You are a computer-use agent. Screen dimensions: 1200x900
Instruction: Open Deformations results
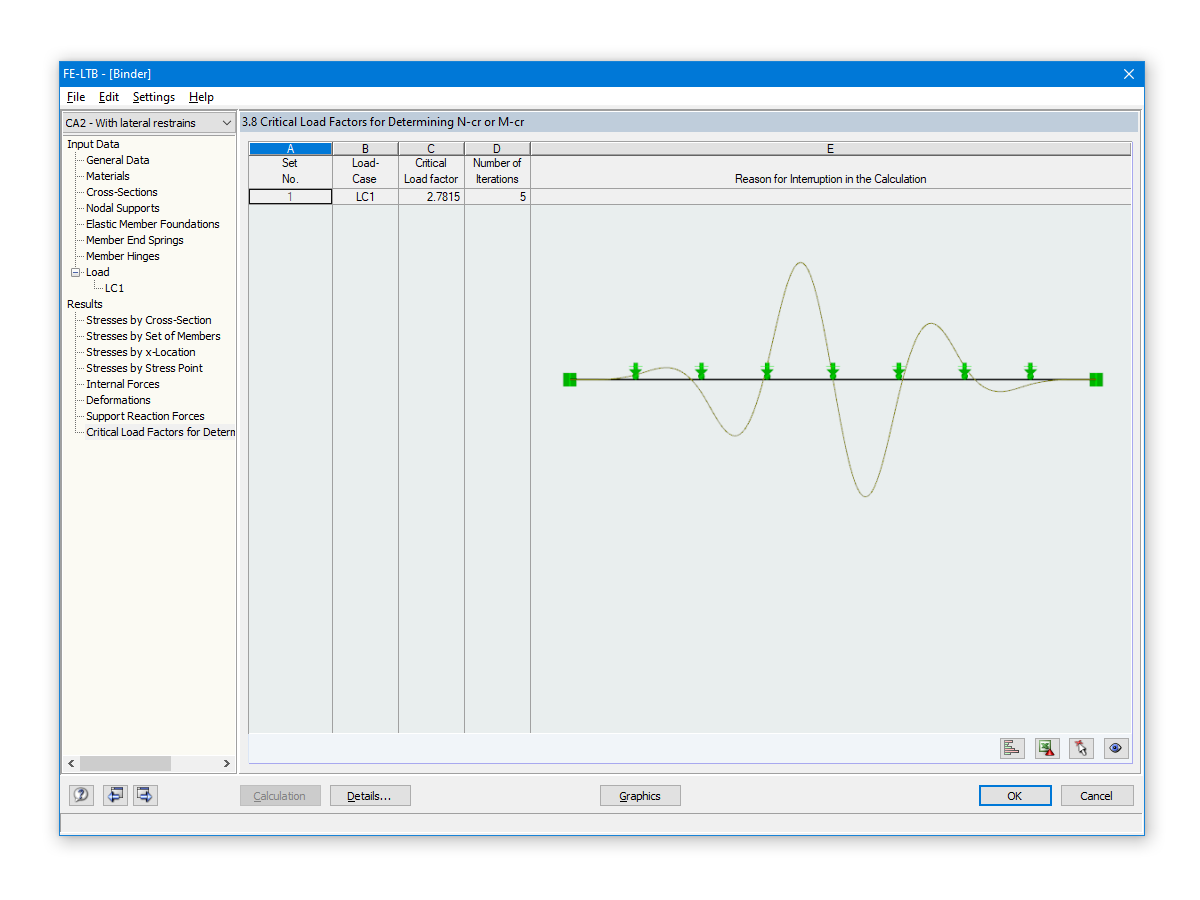[x=118, y=400]
